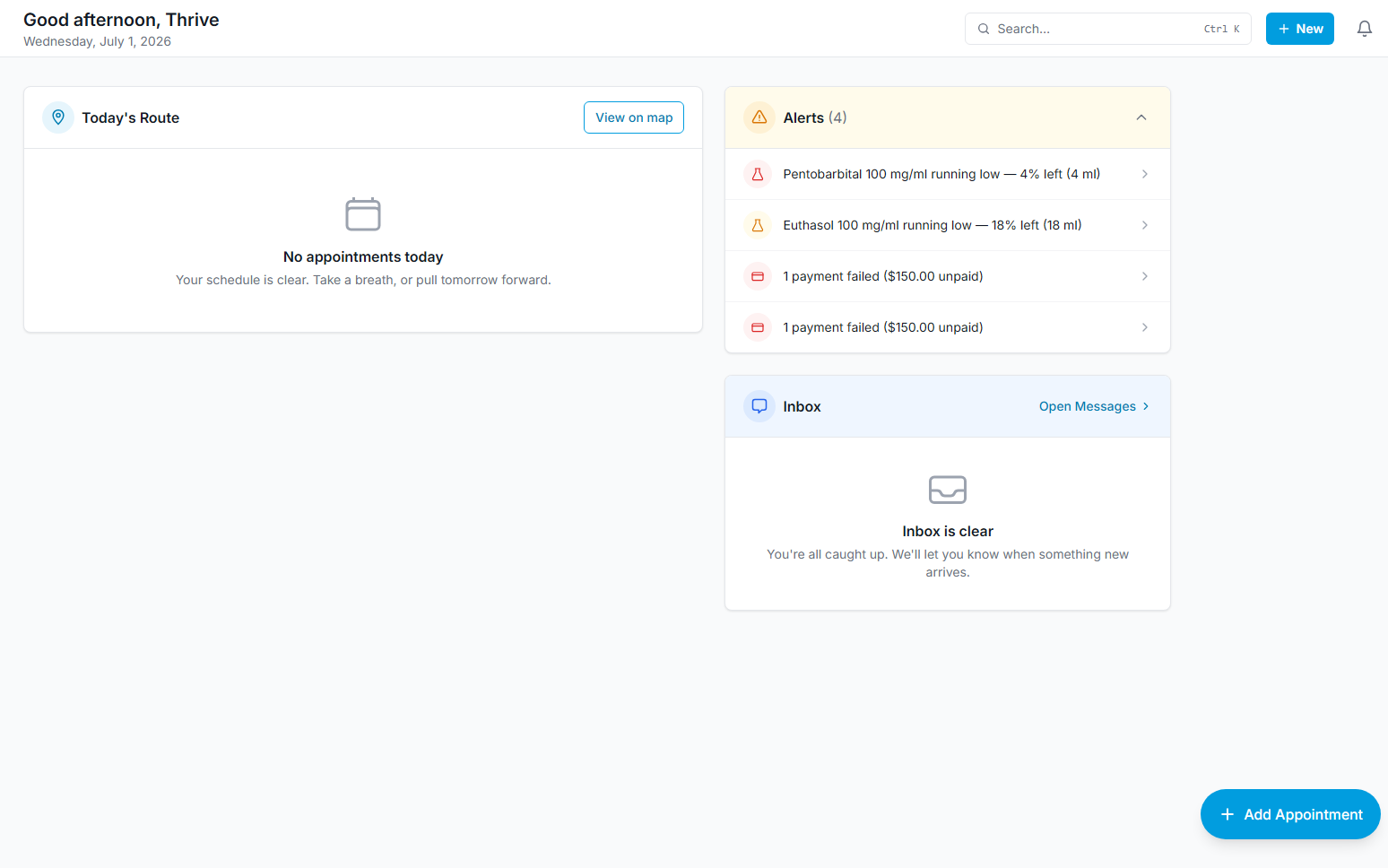Click the Inbox chat bubble icon
The width and height of the screenshot is (1388, 868).
pos(759,406)
